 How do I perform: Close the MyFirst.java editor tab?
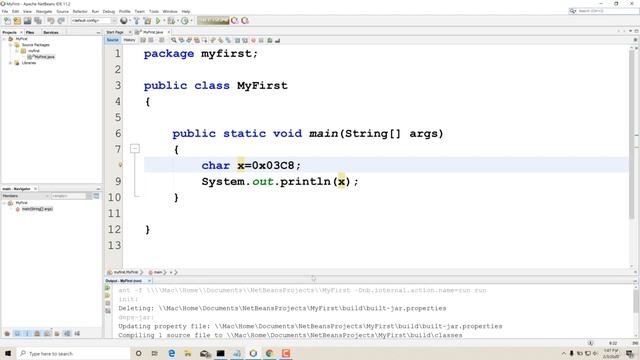click(169, 32)
